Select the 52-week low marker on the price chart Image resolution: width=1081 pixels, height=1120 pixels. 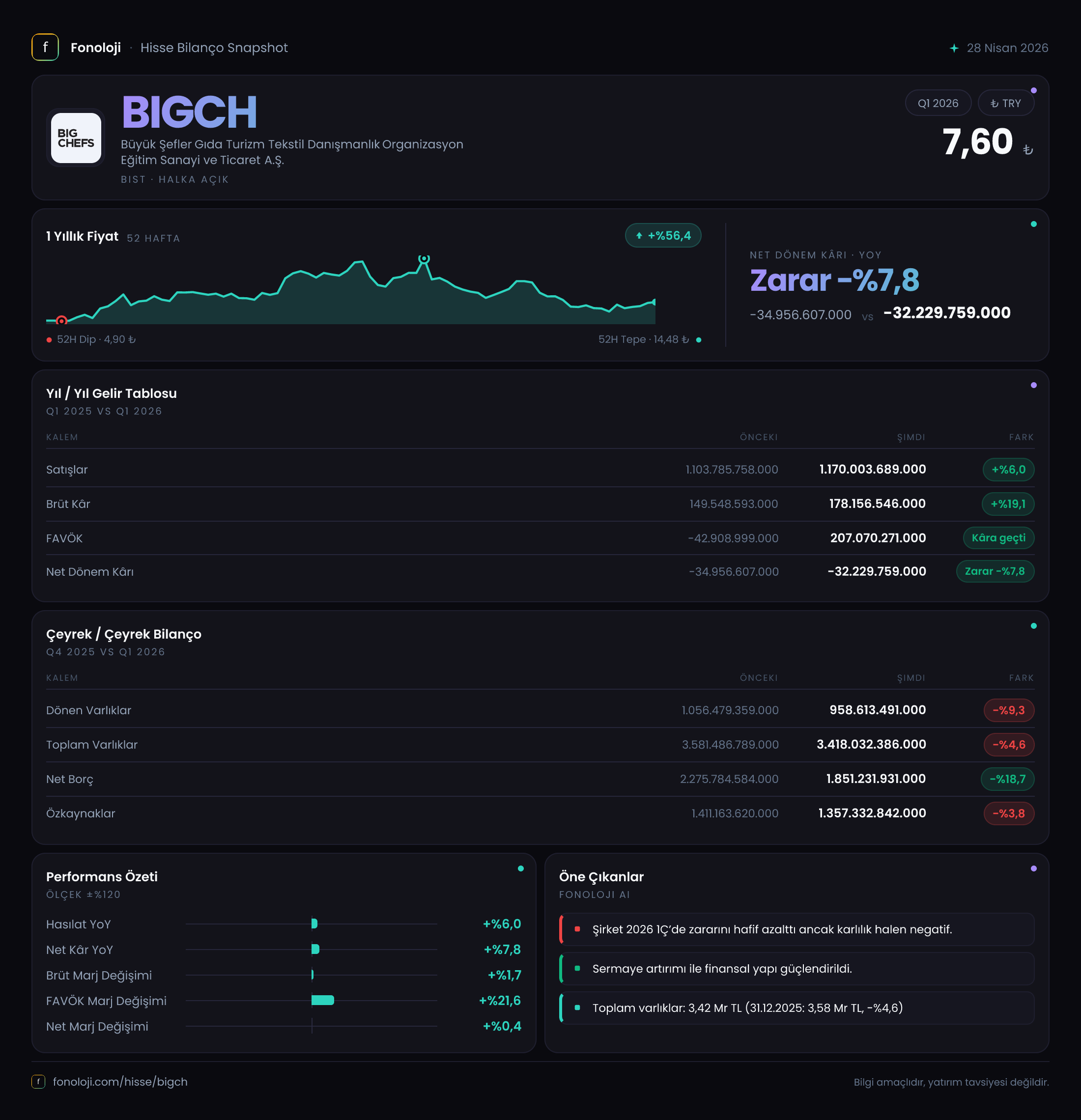point(62,321)
